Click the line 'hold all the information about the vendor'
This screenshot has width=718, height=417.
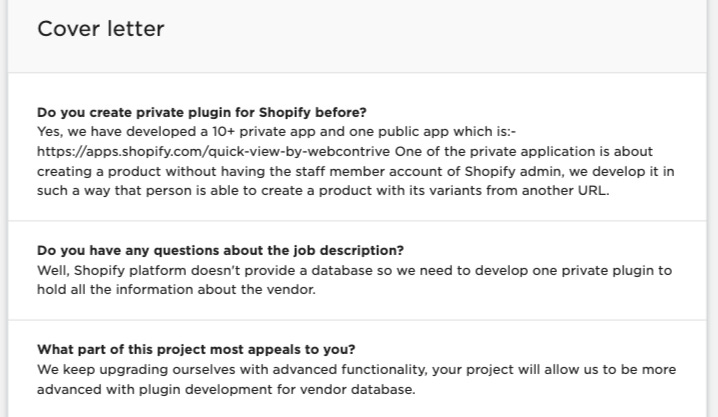[176, 289]
